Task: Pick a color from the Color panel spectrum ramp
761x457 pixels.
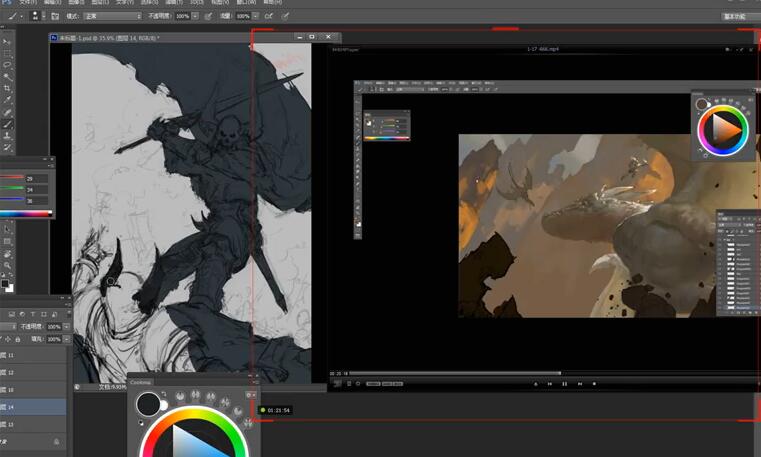Action: [x=25, y=213]
